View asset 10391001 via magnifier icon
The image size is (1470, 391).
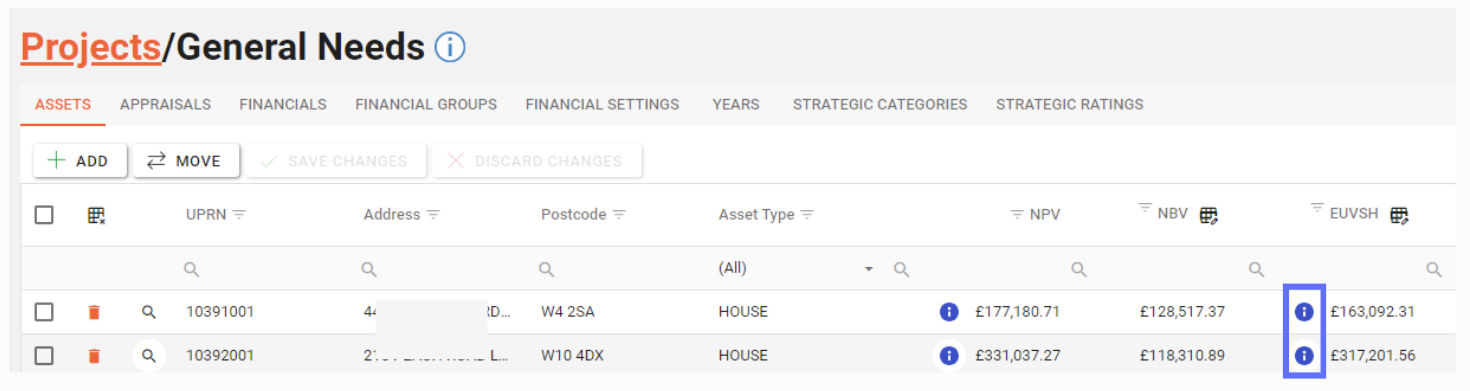click(x=149, y=312)
